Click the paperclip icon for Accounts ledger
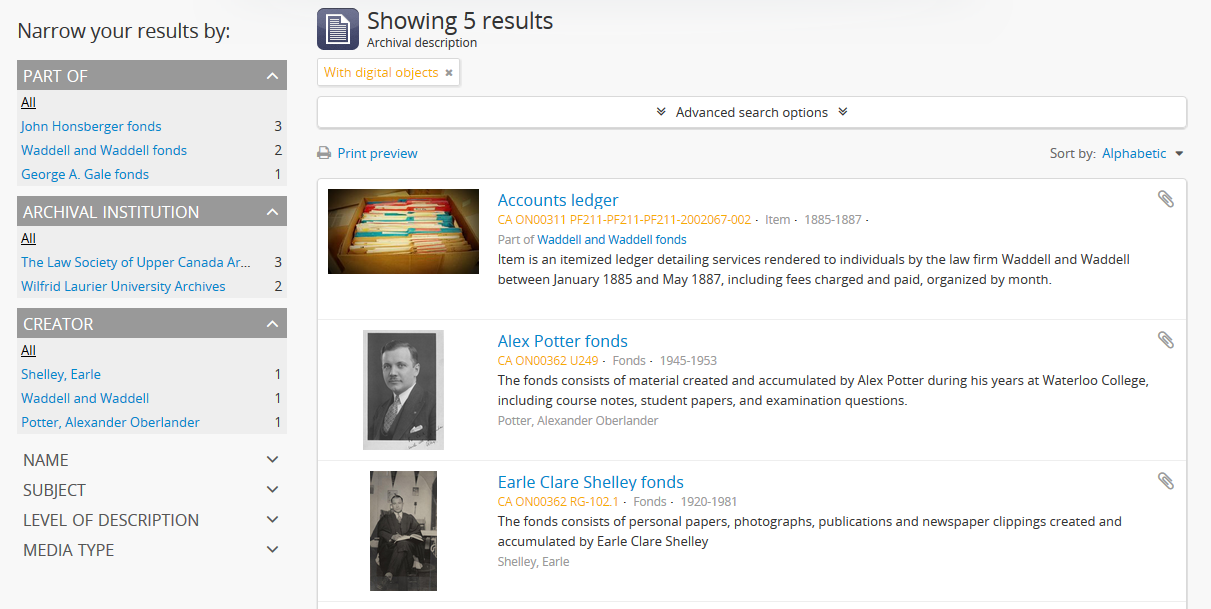This screenshot has width=1211, height=609. pos(1165,199)
